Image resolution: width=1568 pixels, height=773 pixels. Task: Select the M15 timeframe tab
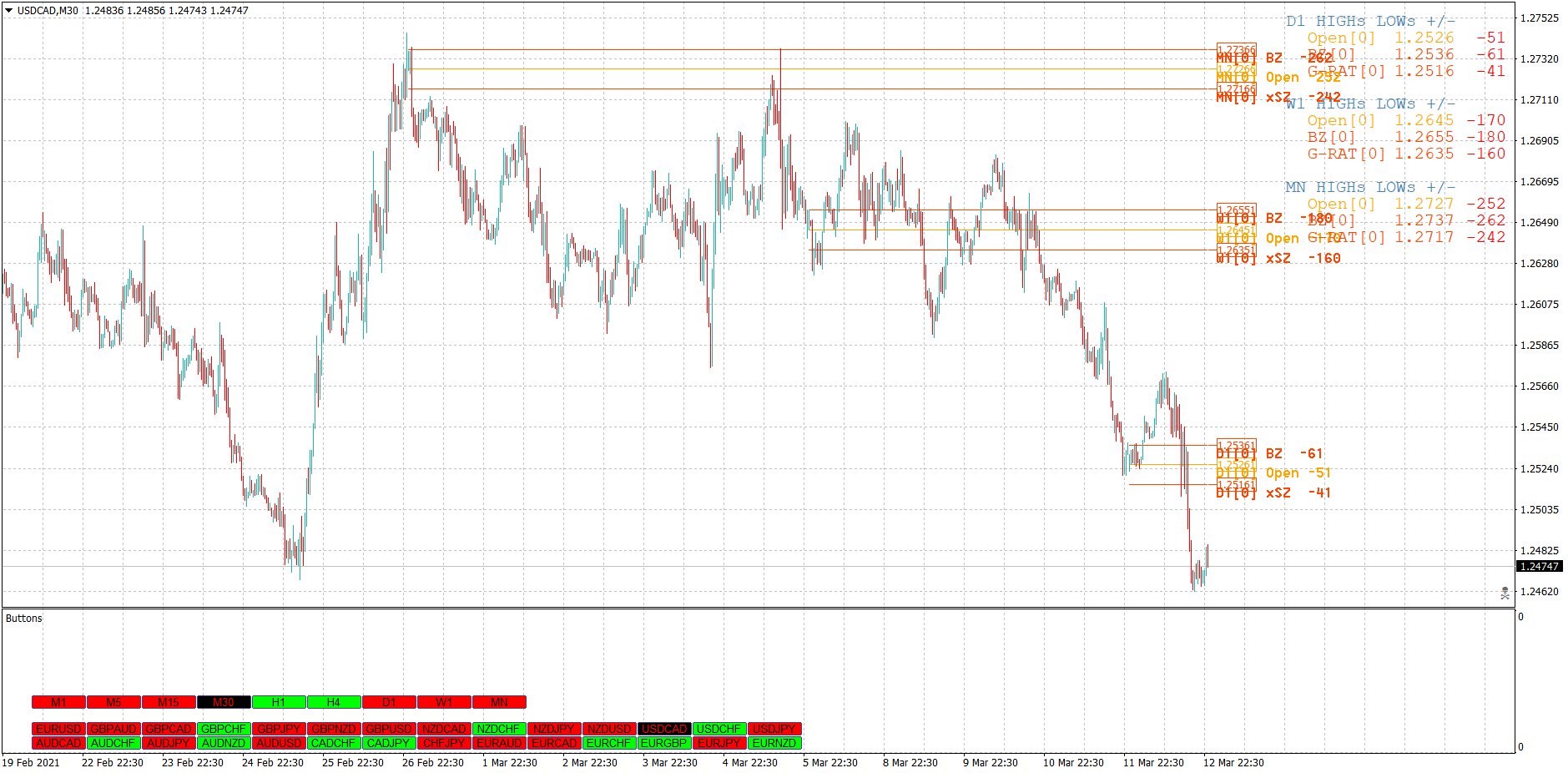pos(169,702)
